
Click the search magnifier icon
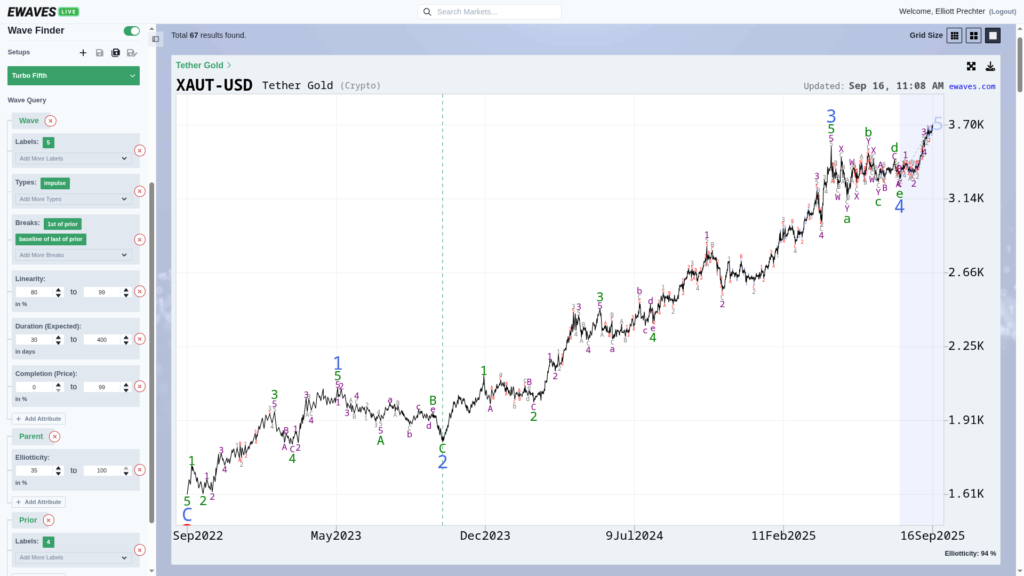click(x=427, y=12)
